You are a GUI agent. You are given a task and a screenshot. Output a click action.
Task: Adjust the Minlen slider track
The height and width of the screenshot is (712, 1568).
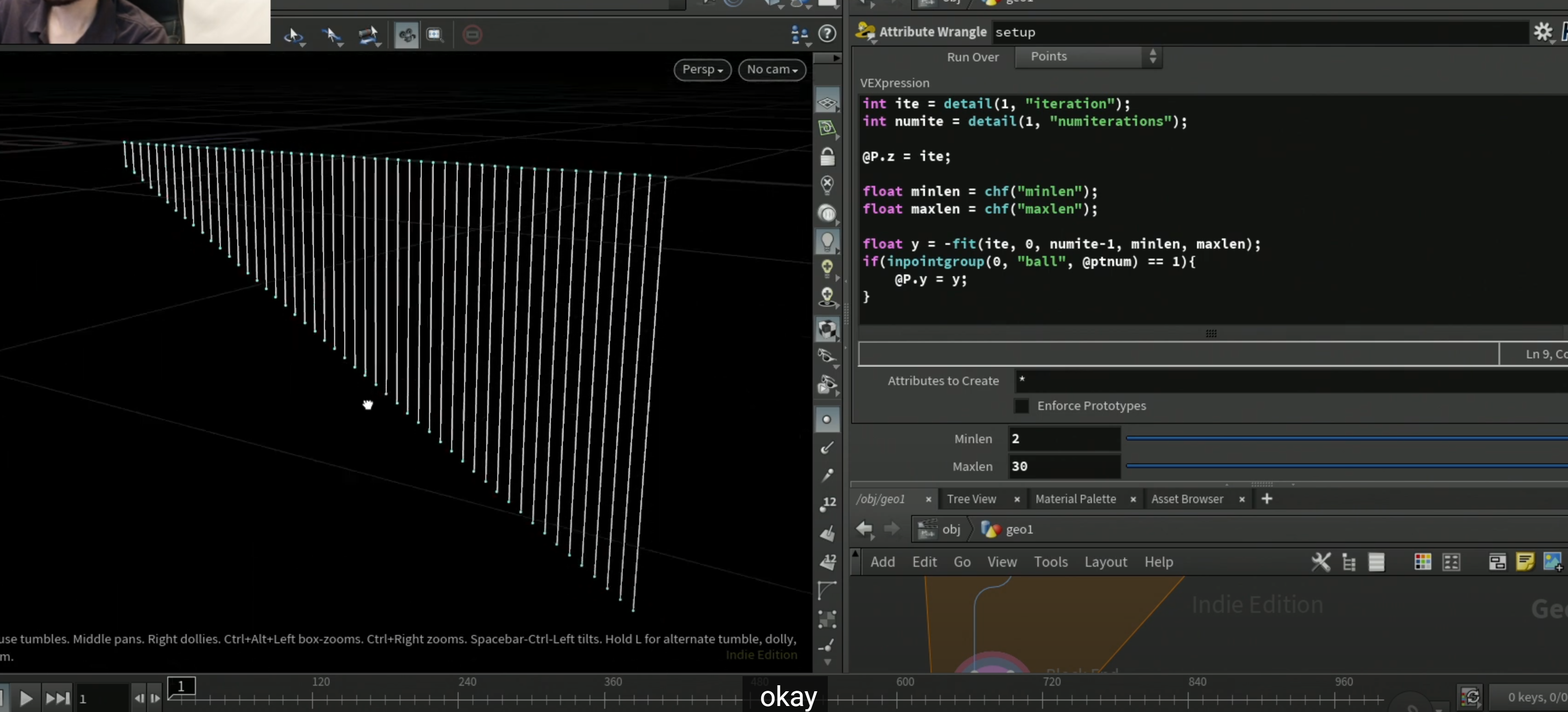pyautogui.click(x=1346, y=438)
